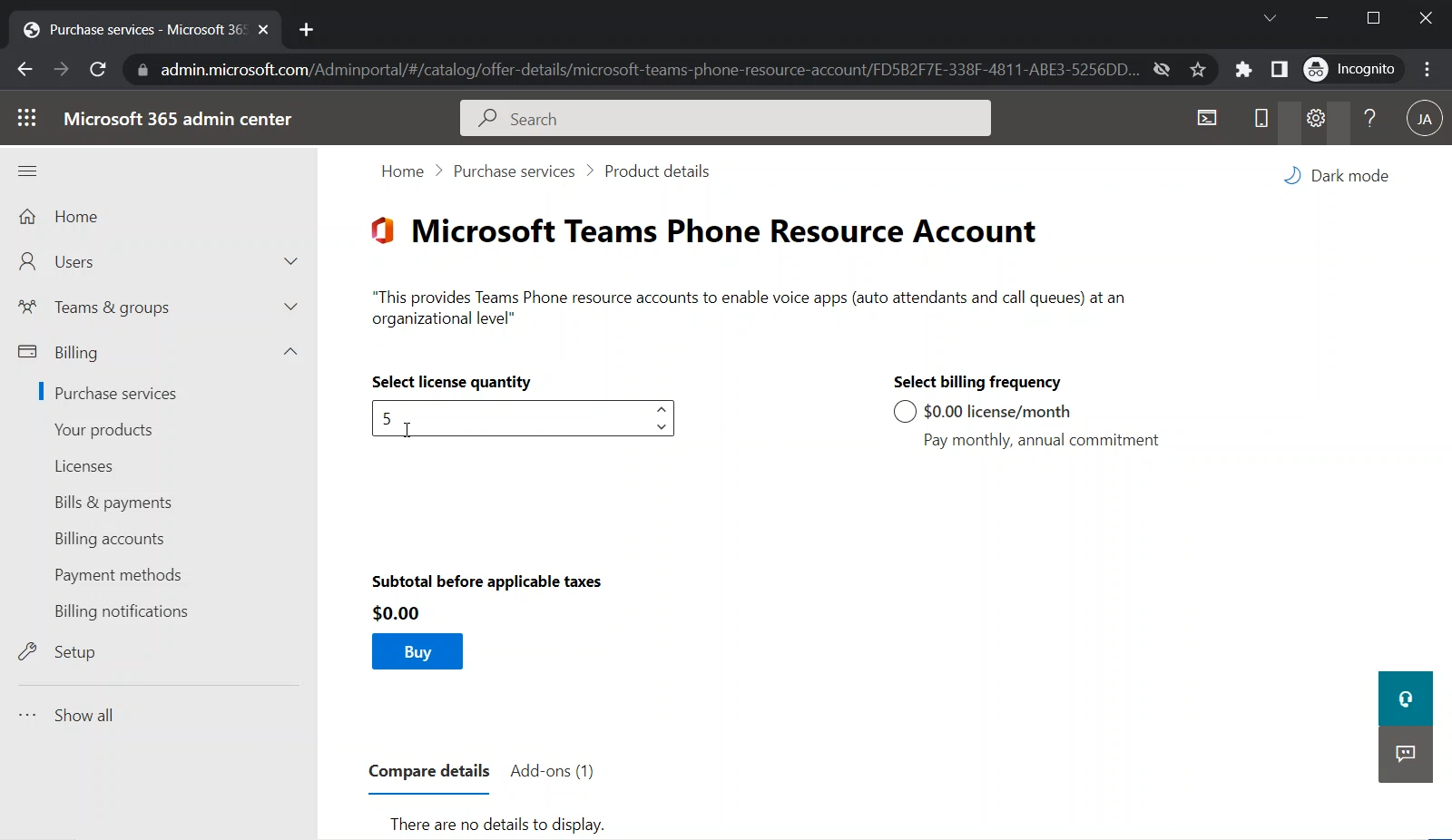Switch to the Add-ons (1) tab
Image resolution: width=1452 pixels, height=840 pixels.
click(x=552, y=771)
